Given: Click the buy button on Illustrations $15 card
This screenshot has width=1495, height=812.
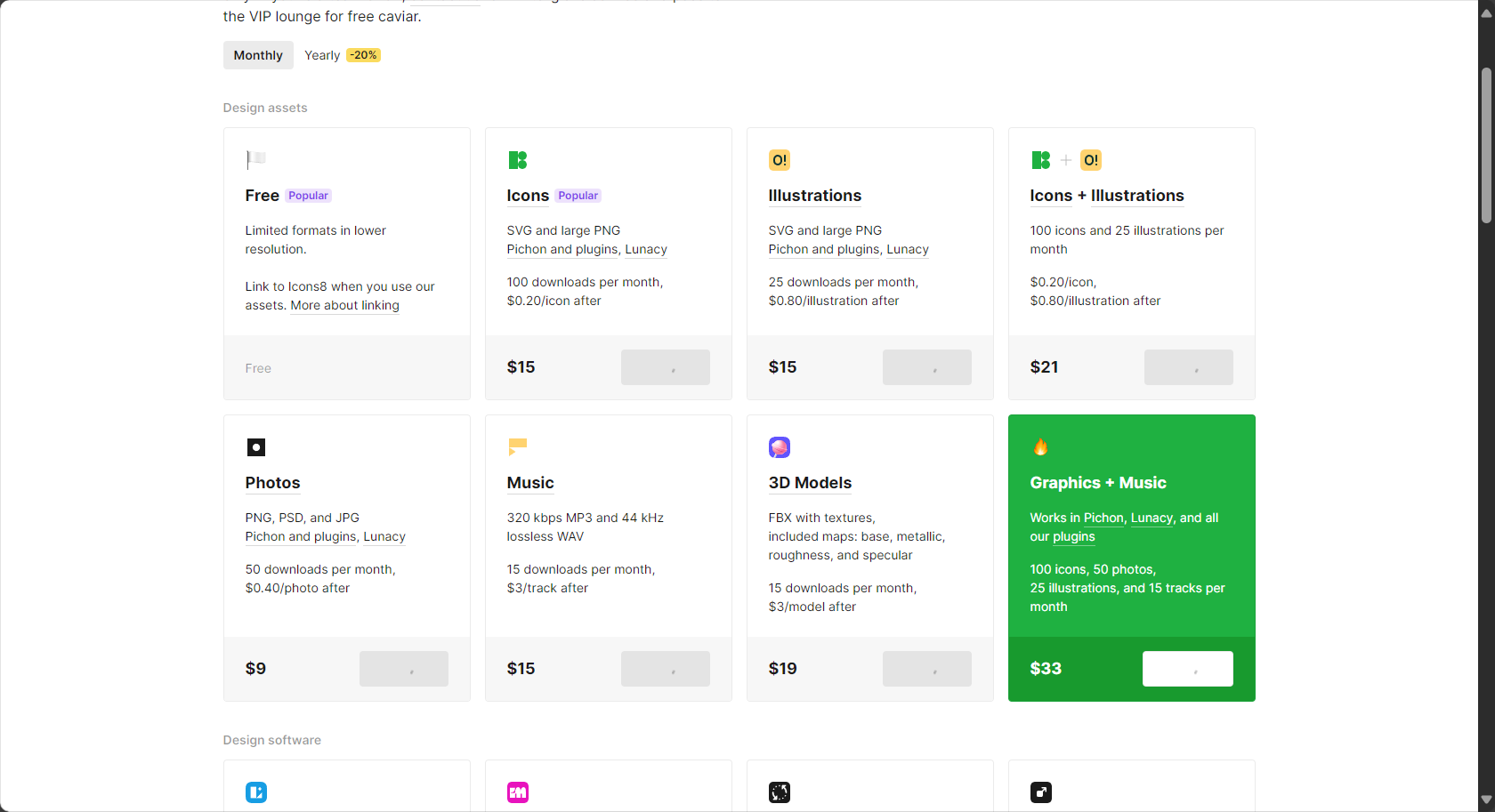Looking at the screenshot, I should (x=927, y=367).
